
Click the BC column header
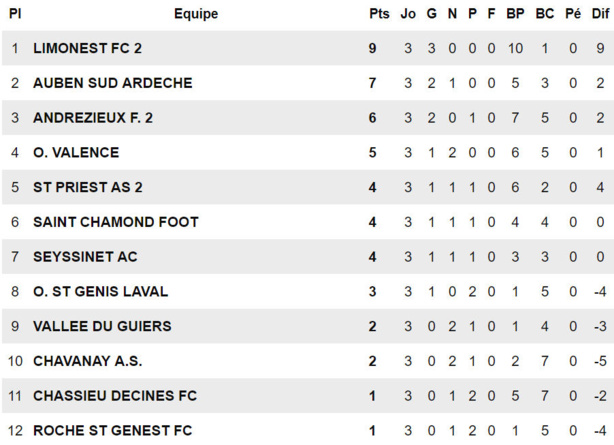coord(544,14)
